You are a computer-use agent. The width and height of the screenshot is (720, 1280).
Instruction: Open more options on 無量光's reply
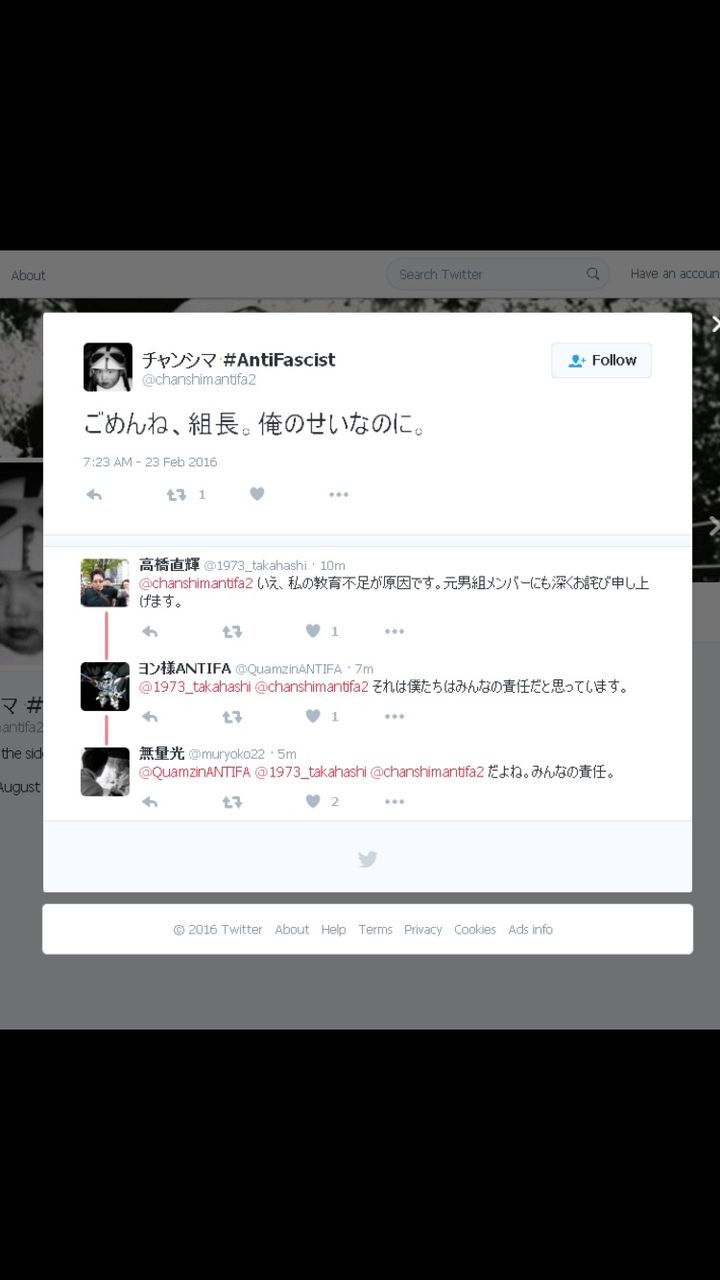[x=395, y=801]
